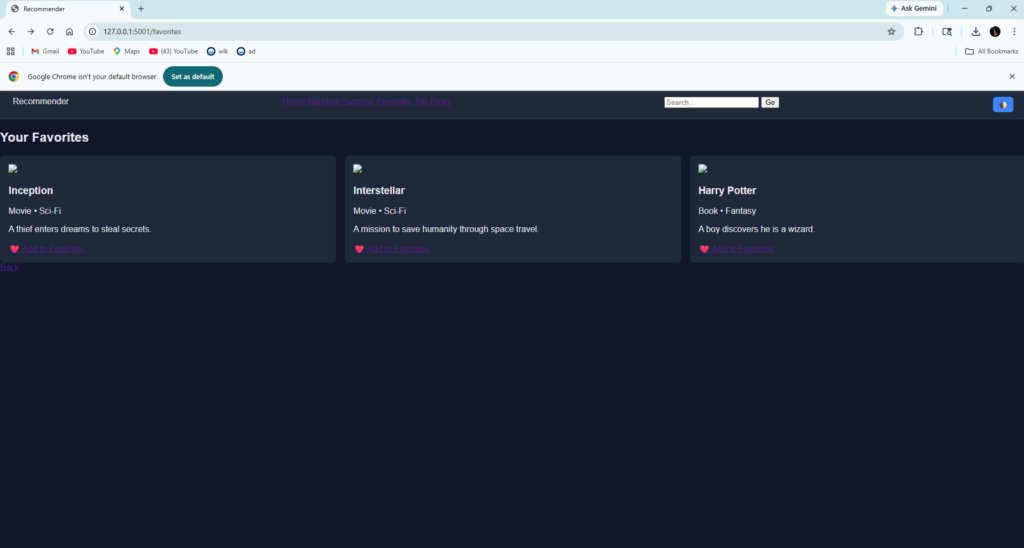Open the Chrome Extensions puzzle icon
The image size is (1024, 548).
point(918,31)
